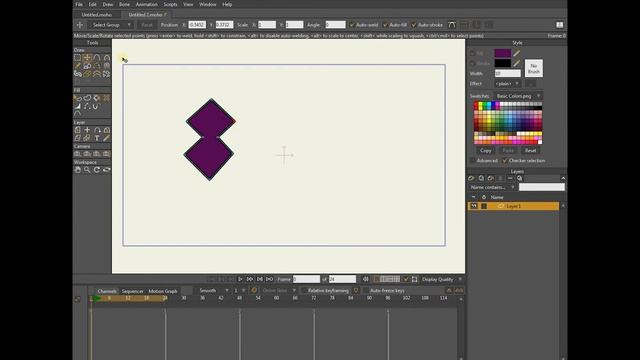
Task: Pick the Text T tool in Layer
Action: 97,138
